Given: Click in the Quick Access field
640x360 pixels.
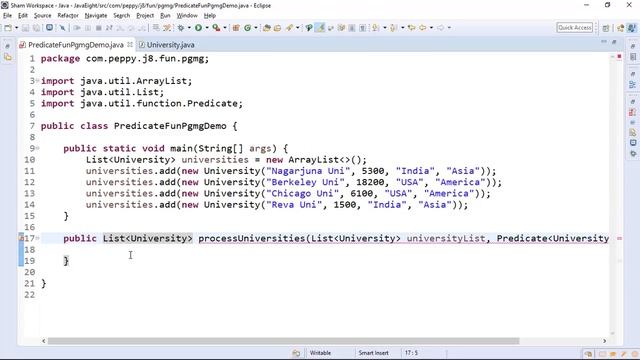Looking at the screenshot, I should (x=574, y=27).
